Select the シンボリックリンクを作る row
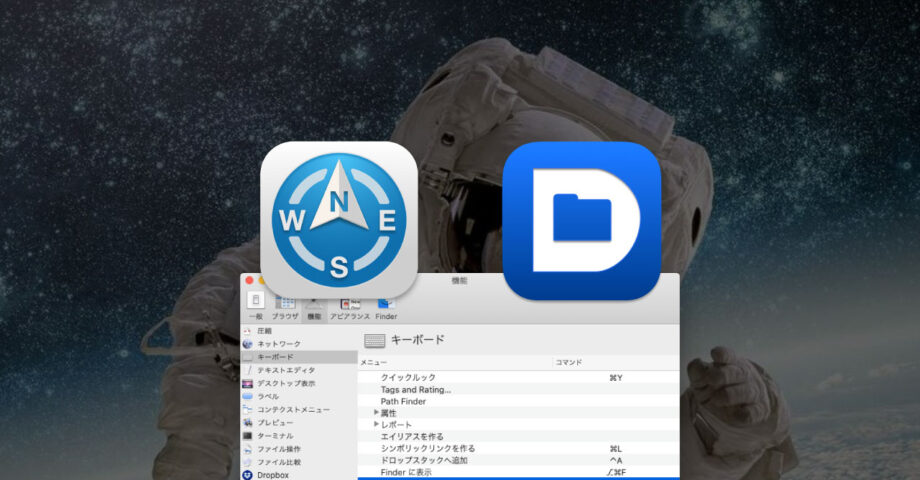 pos(518,448)
